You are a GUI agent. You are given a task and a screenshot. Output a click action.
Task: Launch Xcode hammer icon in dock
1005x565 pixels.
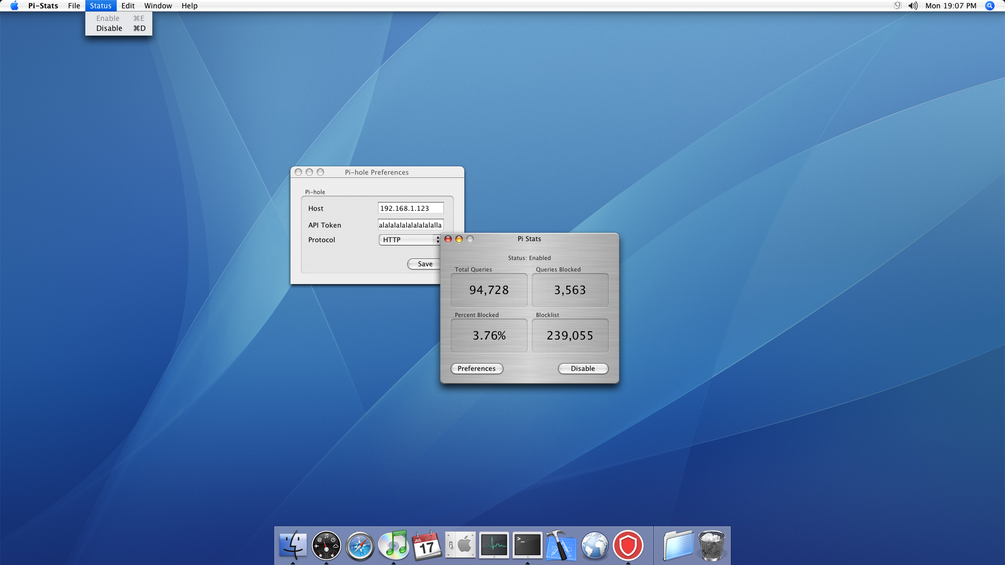(561, 546)
